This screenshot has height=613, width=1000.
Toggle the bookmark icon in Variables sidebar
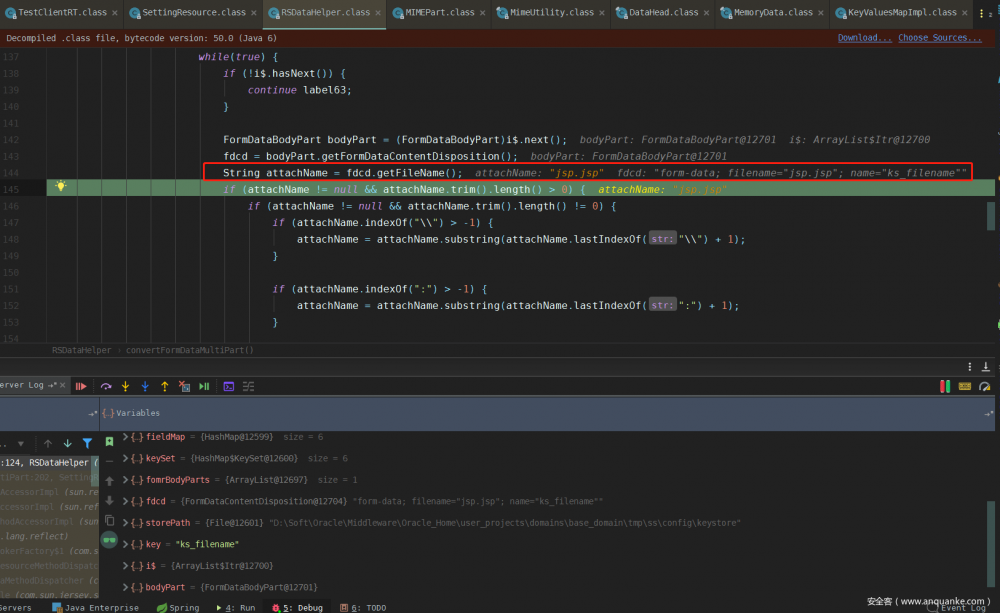pyautogui.click(x=109, y=441)
